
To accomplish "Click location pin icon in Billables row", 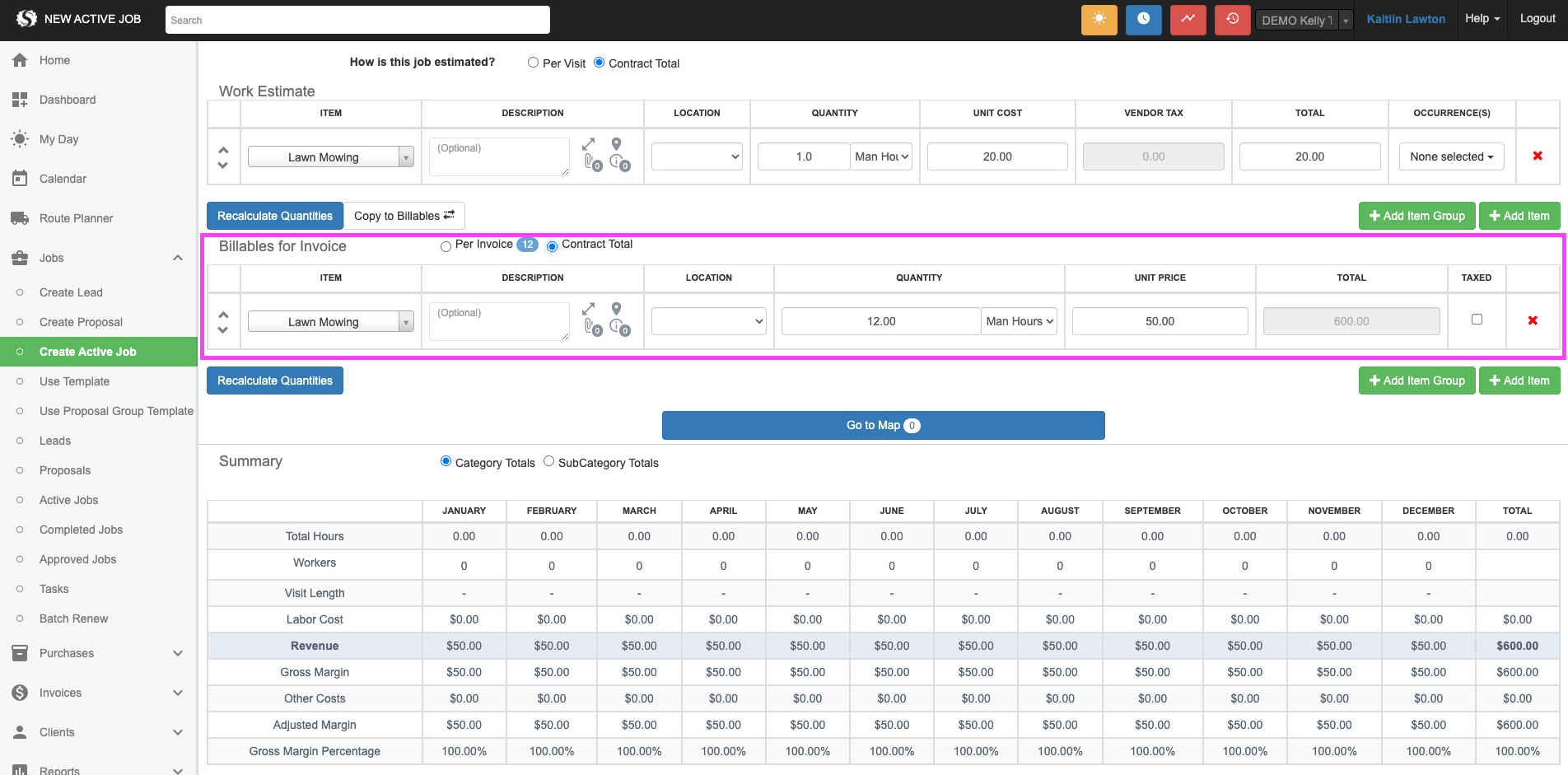I will click(x=616, y=309).
